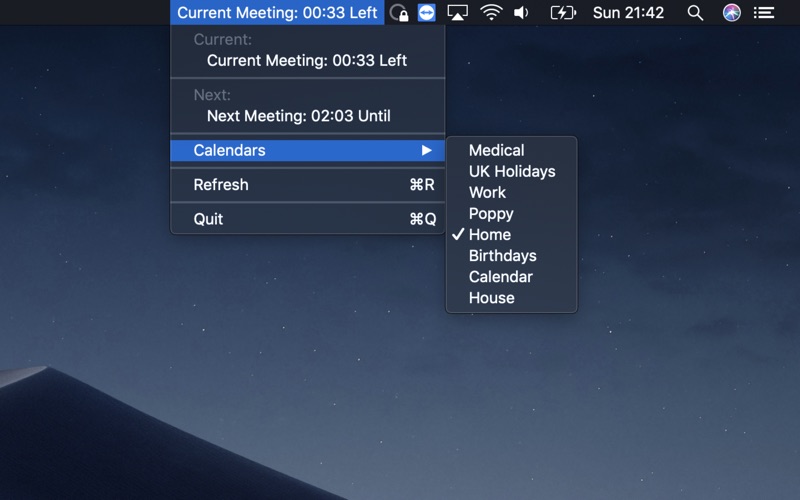Enable the Birthdays calendar
Image resolution: width=800 pixels, height=500 pixels.
[x=512, y=256]
